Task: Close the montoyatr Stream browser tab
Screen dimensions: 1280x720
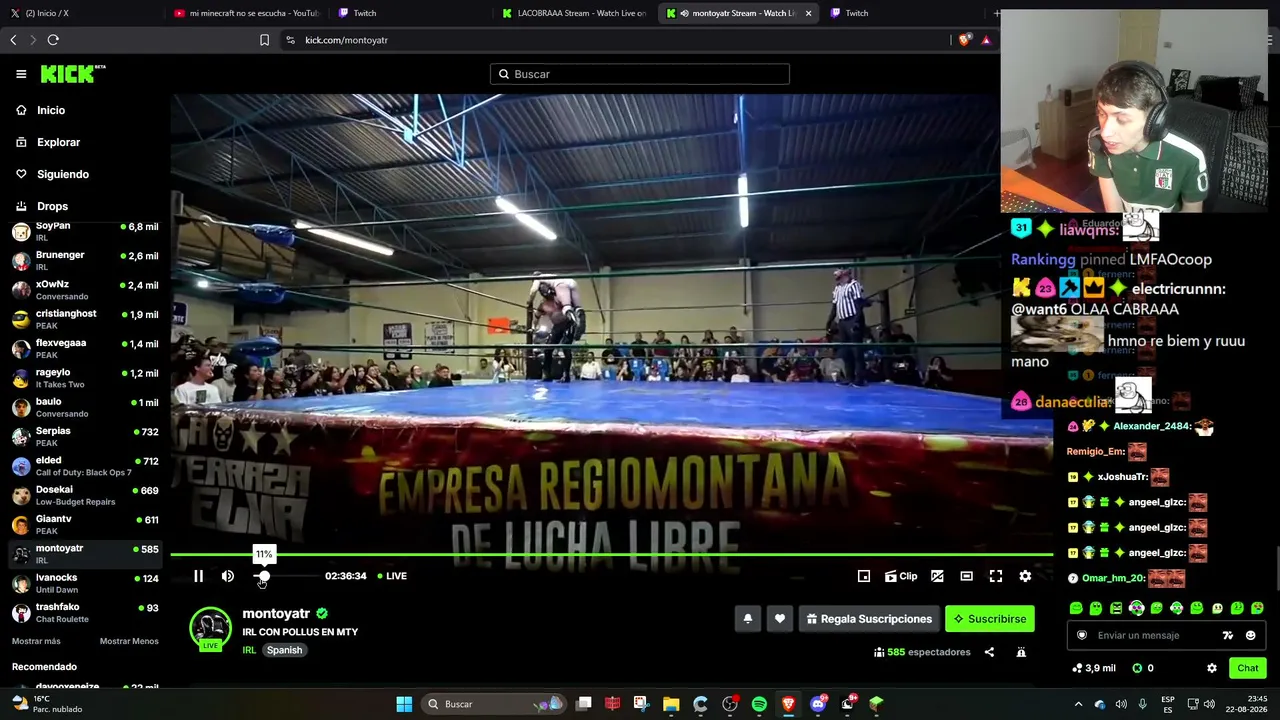Action: tap(808, 13)
